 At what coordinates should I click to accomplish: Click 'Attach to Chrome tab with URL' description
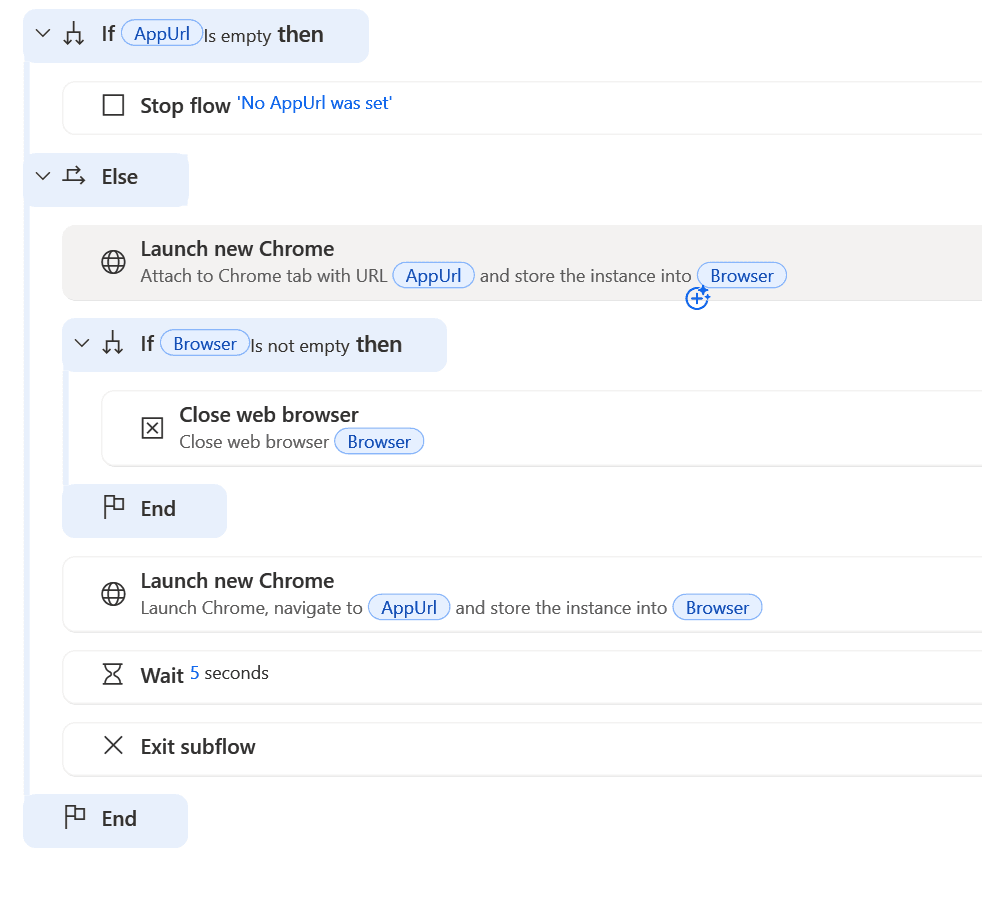264,276
